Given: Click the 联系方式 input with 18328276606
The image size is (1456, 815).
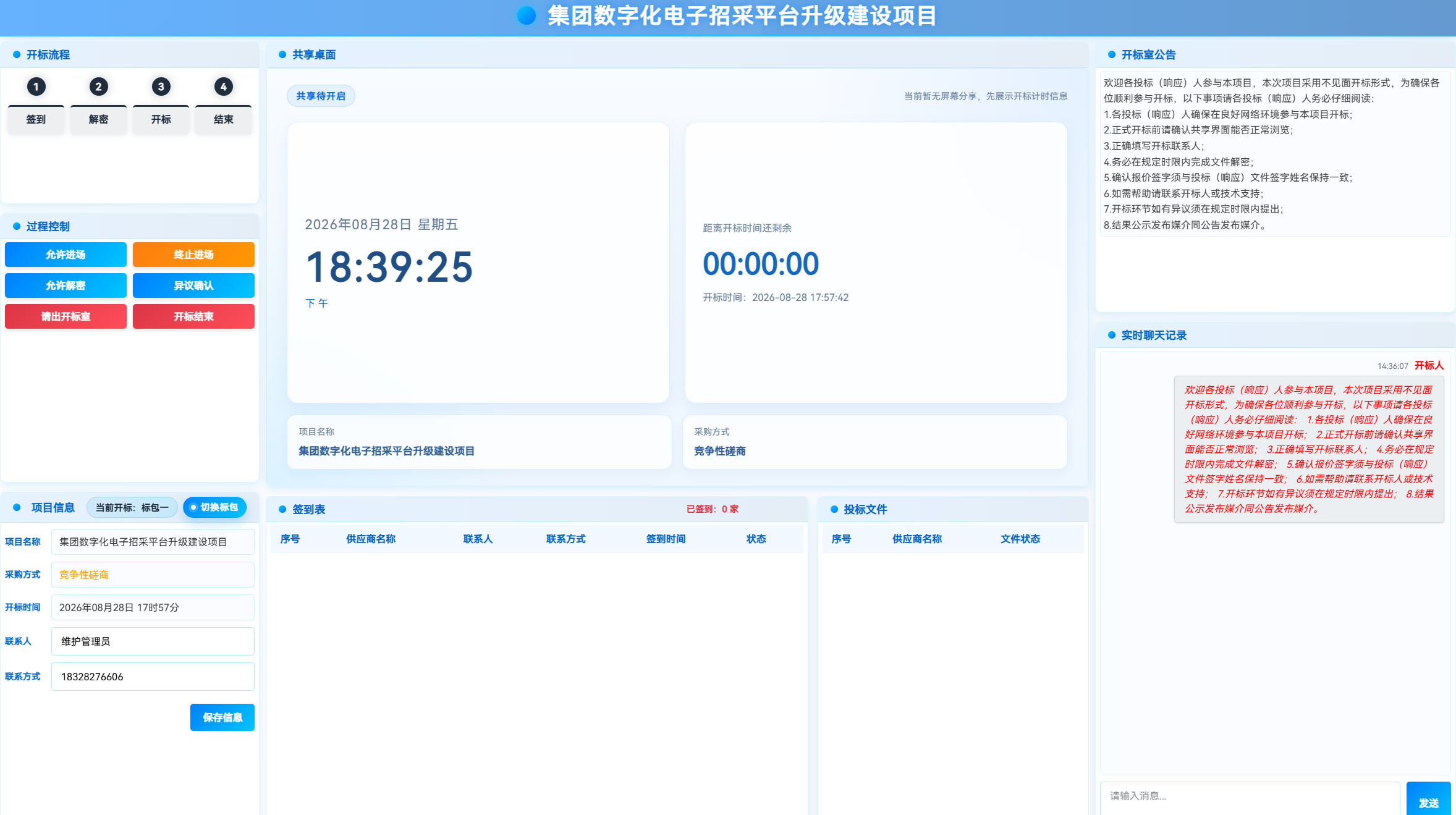Looking at the screenshot, I should coord(153,677).
